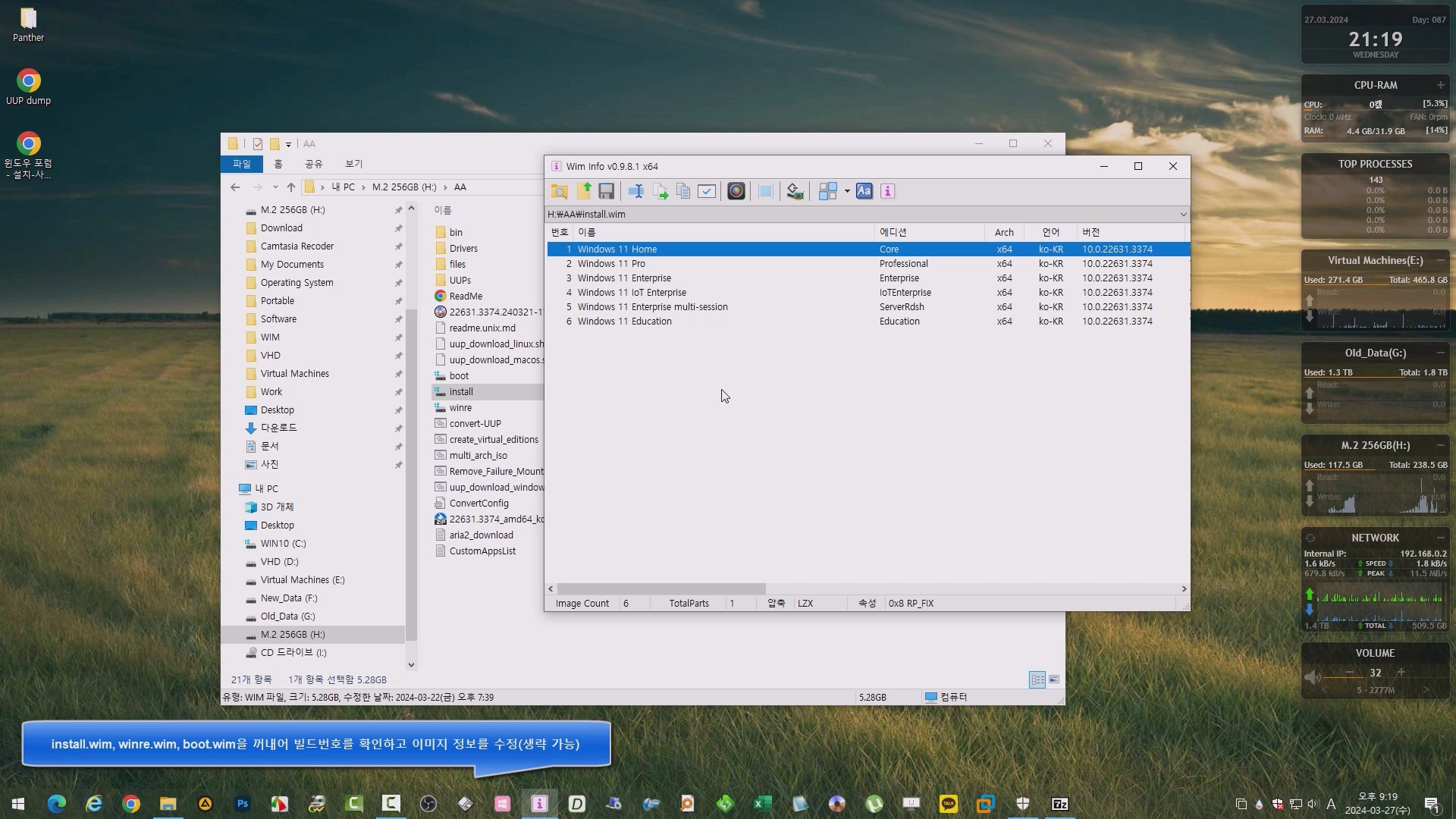Open the Download folder in navigation pane
This screenshot has width=1456, height=819.
coord(281,228)
